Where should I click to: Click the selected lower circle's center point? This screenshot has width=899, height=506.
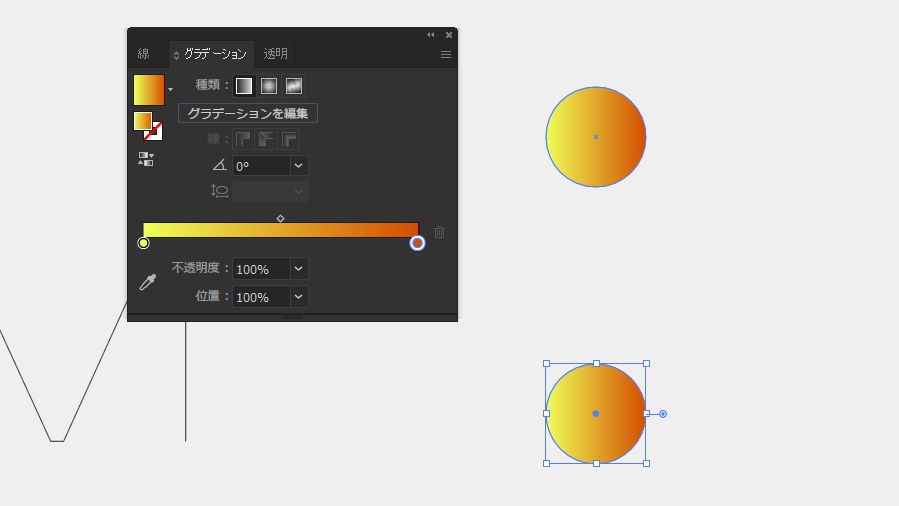click(596, 413)
